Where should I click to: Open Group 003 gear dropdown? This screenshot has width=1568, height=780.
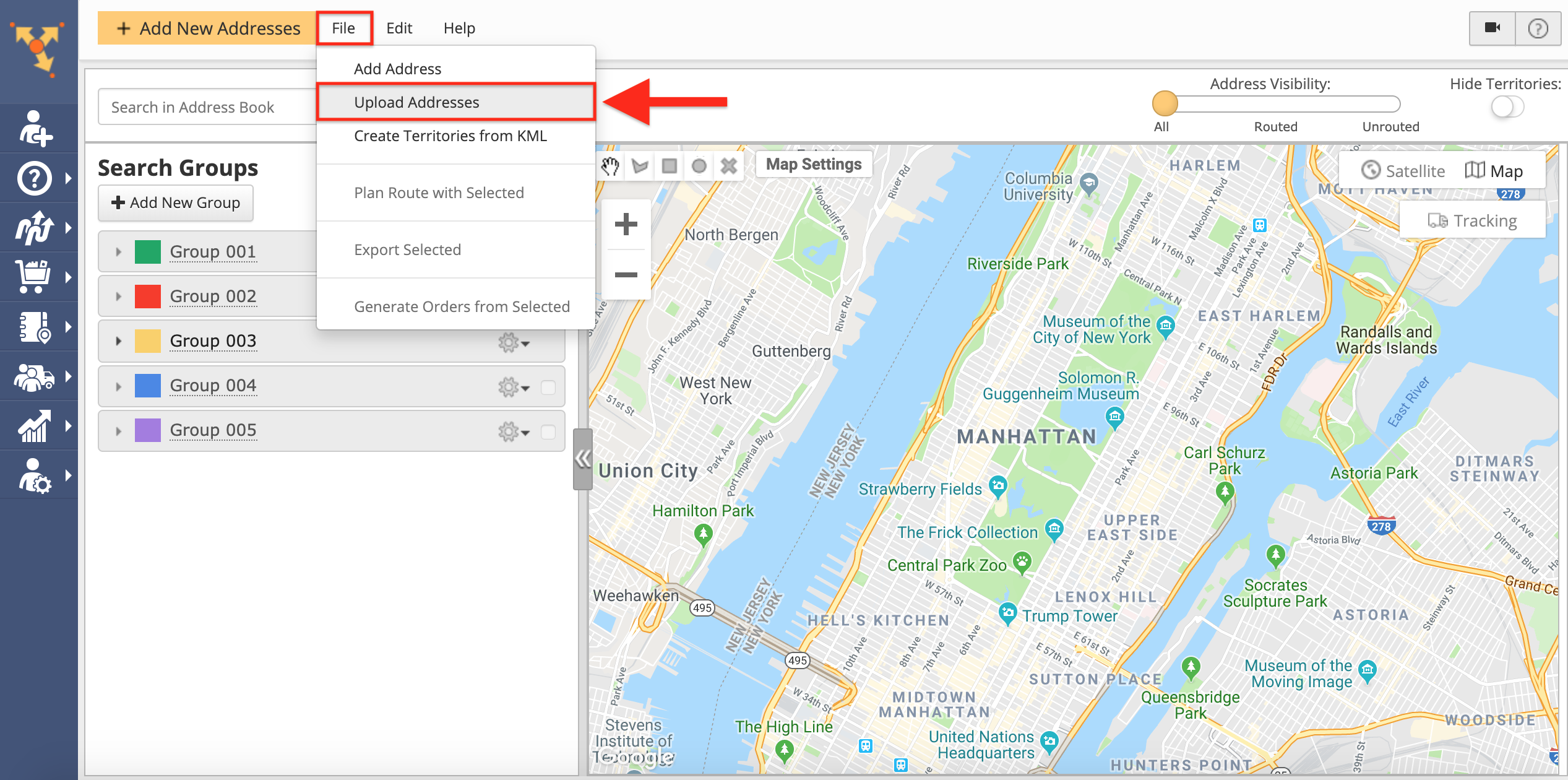514,342
